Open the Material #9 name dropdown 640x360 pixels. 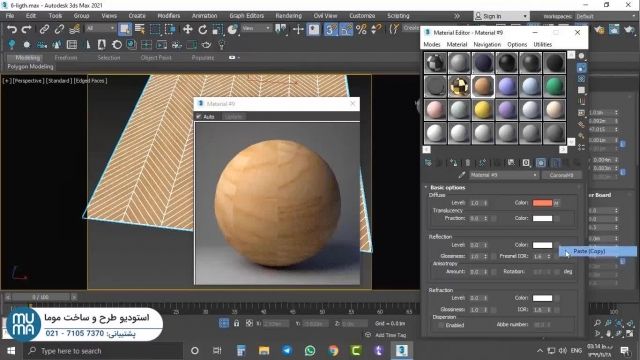(x=504, y=175)
